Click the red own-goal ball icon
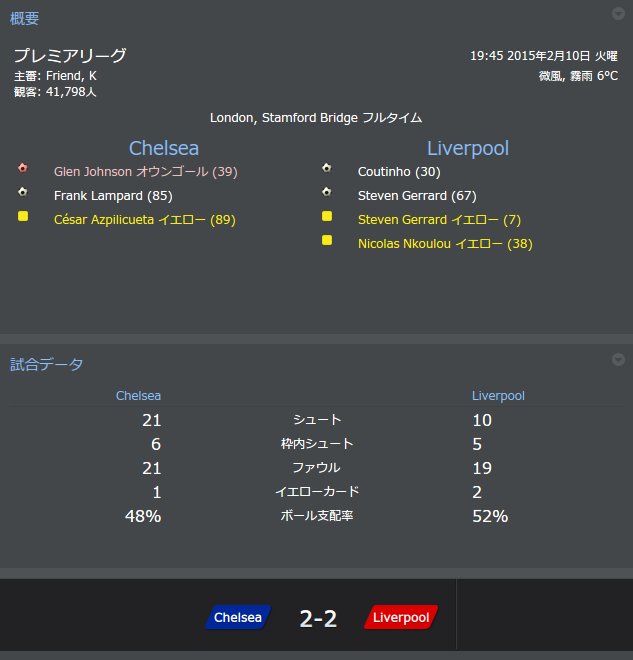Viewport: 633px width, 660px height. pyautogui.click(x=23, y=168)
